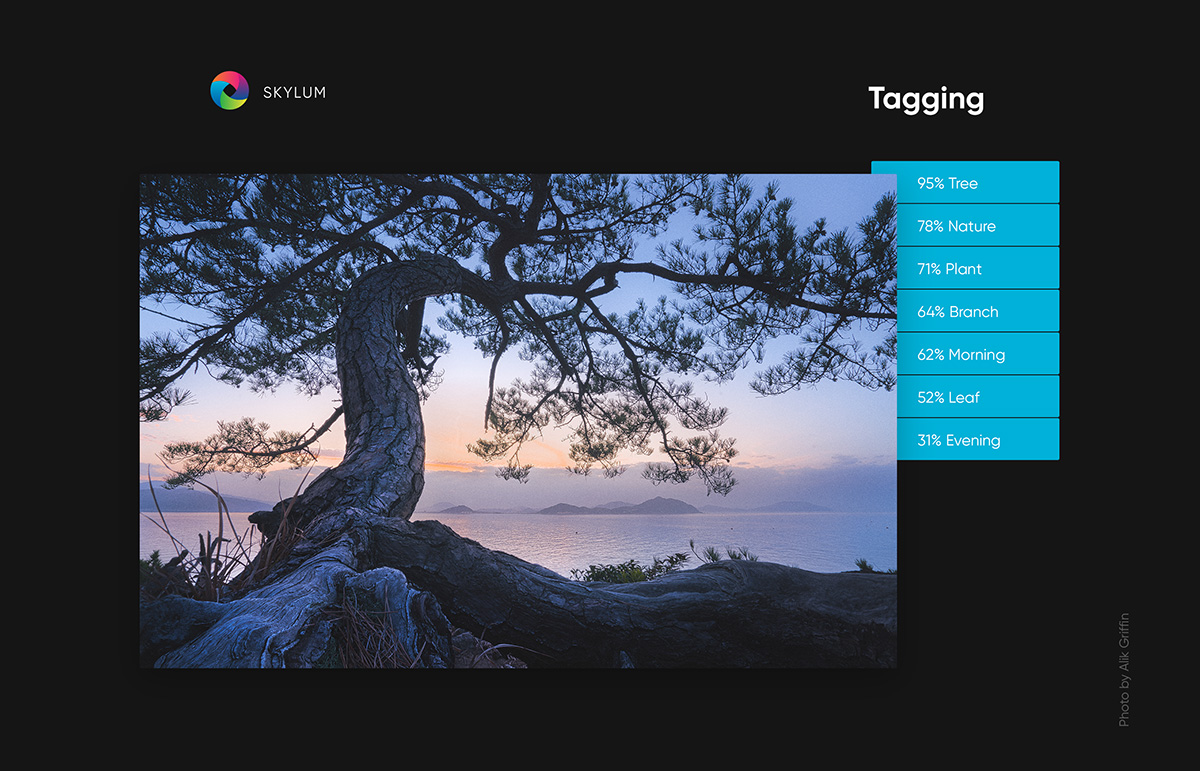The image size is (1200, 771).
Task: Select the 95% Tree tag
Action: (965, 183)
